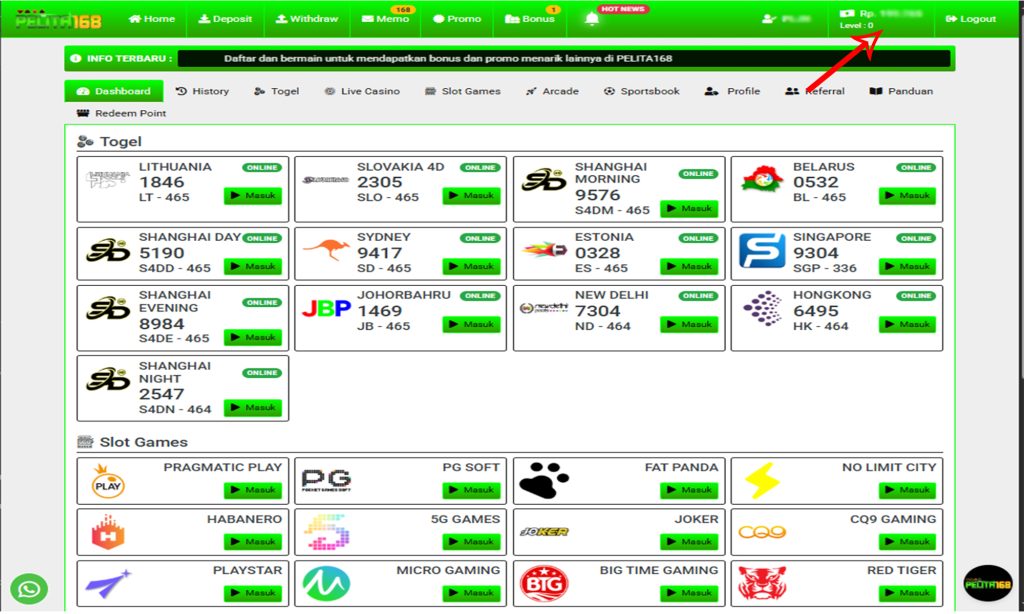Image resolution: width=1024 pixels, height=614 pixels.
Task: Click the Lithuania lottery logo
Action: 108,180
